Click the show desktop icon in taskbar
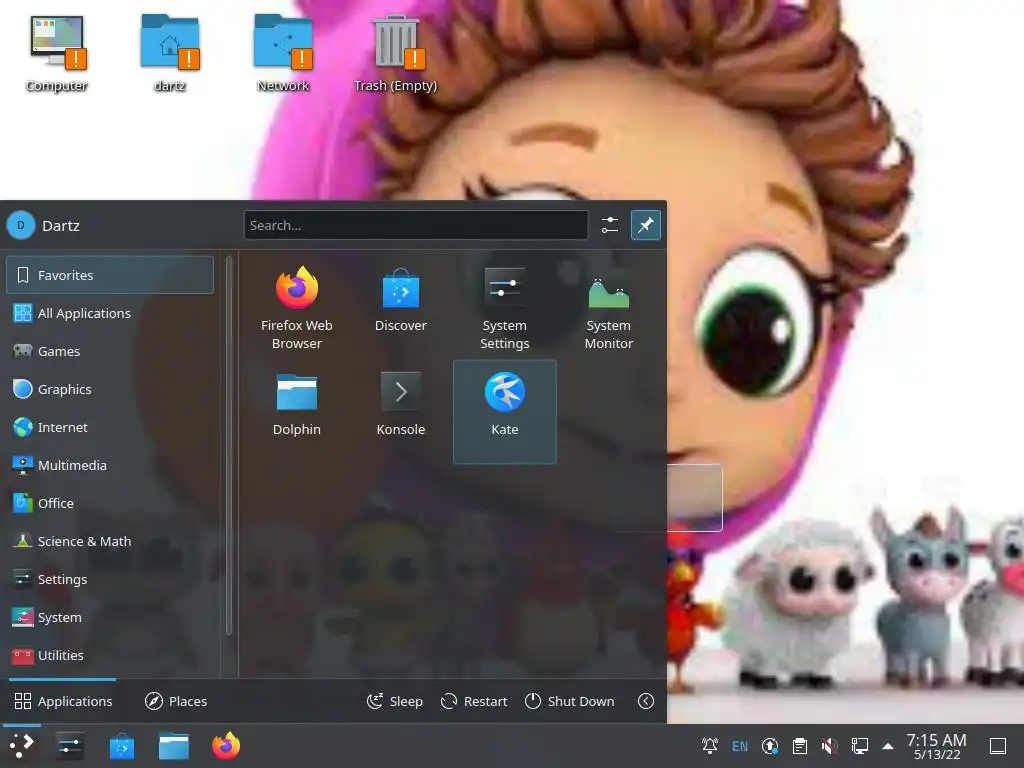Screen dimensions: 1024x768 click(998, 746)
